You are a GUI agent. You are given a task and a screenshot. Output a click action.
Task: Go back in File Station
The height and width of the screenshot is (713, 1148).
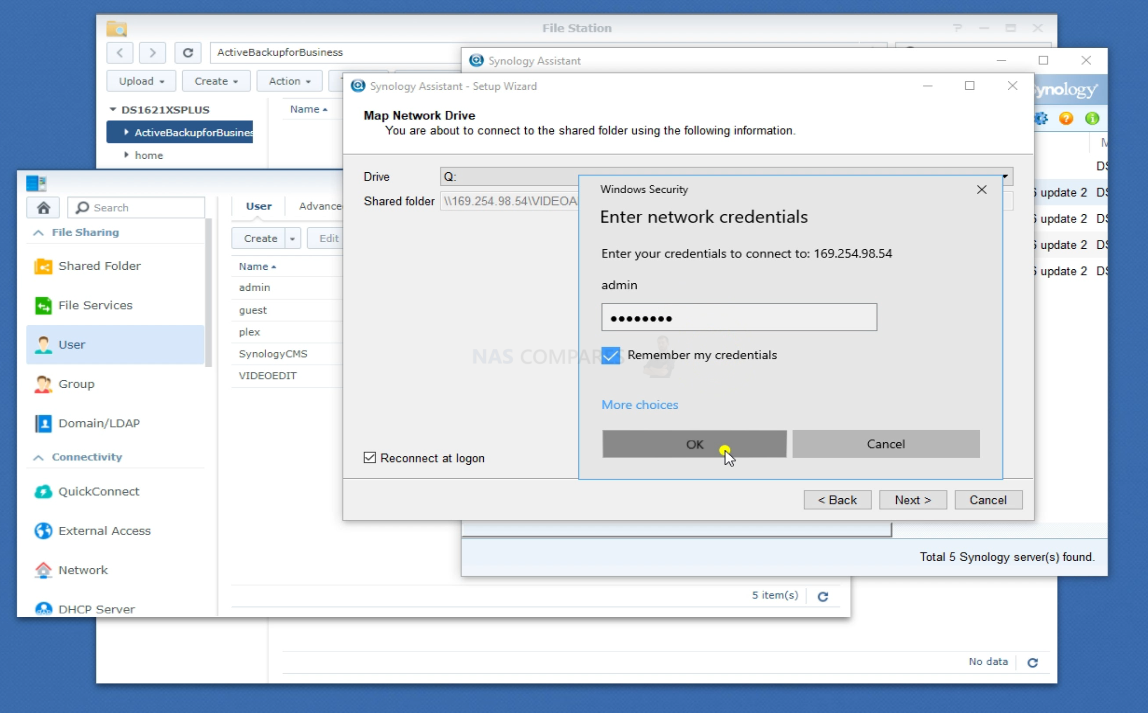pyautogui.click(x=120, y=53)
